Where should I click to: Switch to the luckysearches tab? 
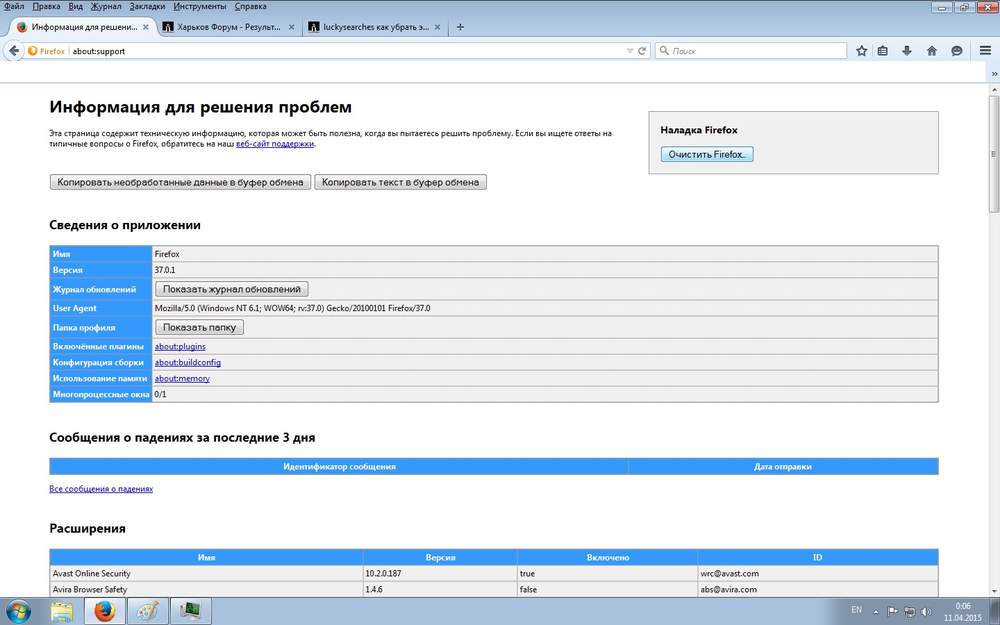375,27
